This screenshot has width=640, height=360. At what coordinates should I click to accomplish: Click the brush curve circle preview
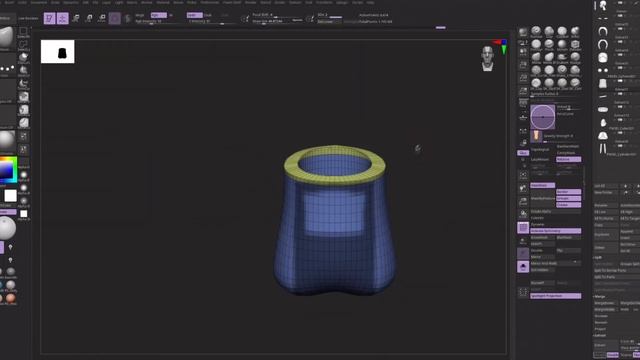pos(542,117)
